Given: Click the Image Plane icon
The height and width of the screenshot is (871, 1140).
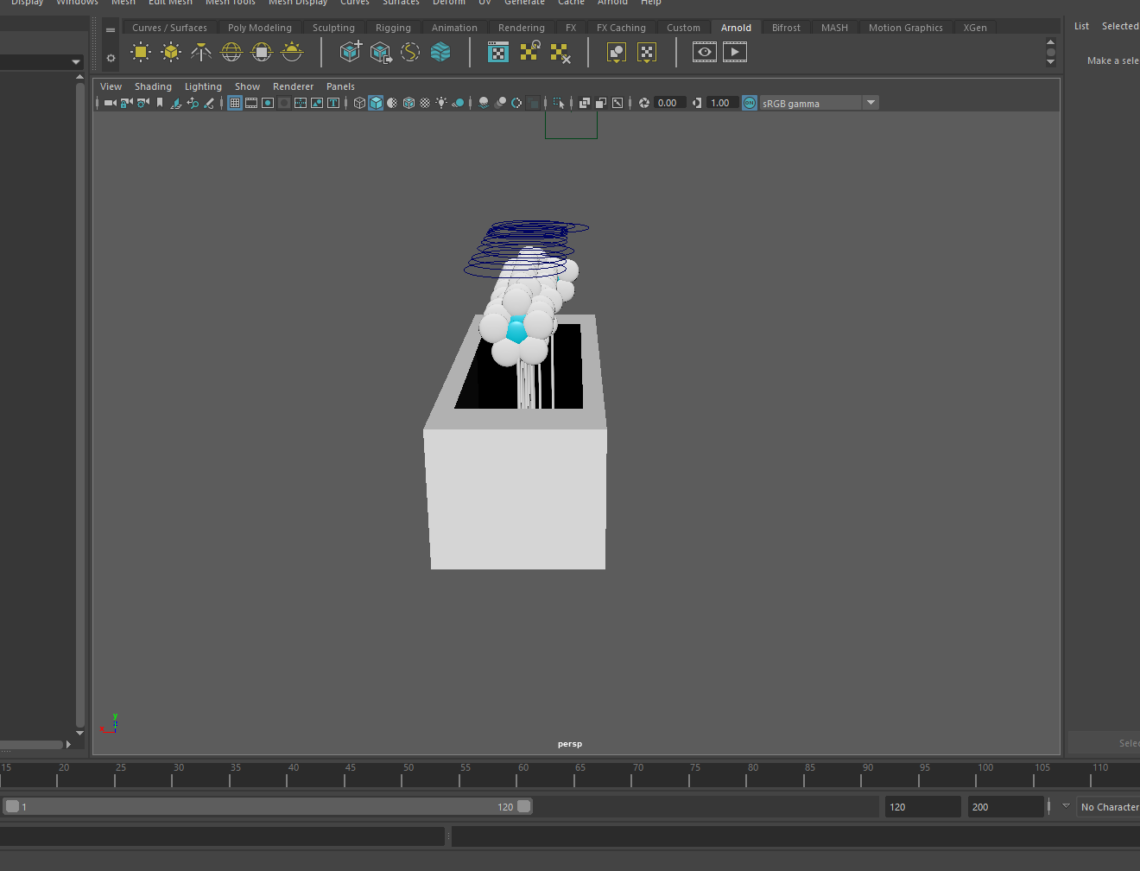Looking at the screenshot, I should click(176, 103).
